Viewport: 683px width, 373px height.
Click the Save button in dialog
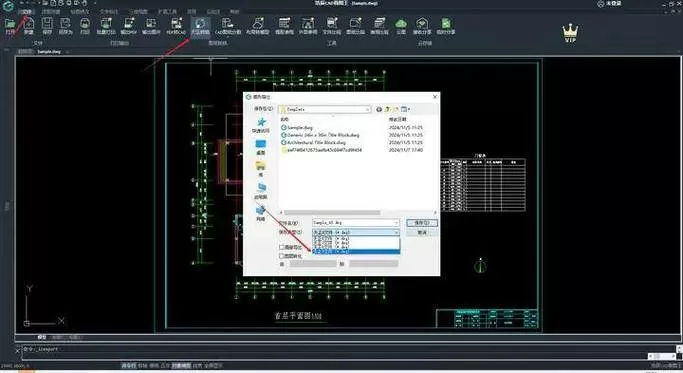click(422, 223)
